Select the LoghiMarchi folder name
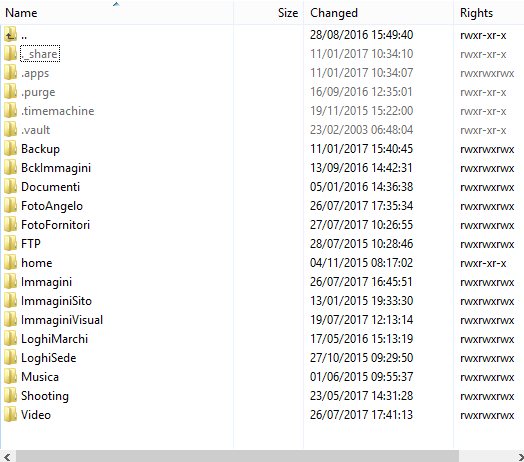 [x=54, y=339]
